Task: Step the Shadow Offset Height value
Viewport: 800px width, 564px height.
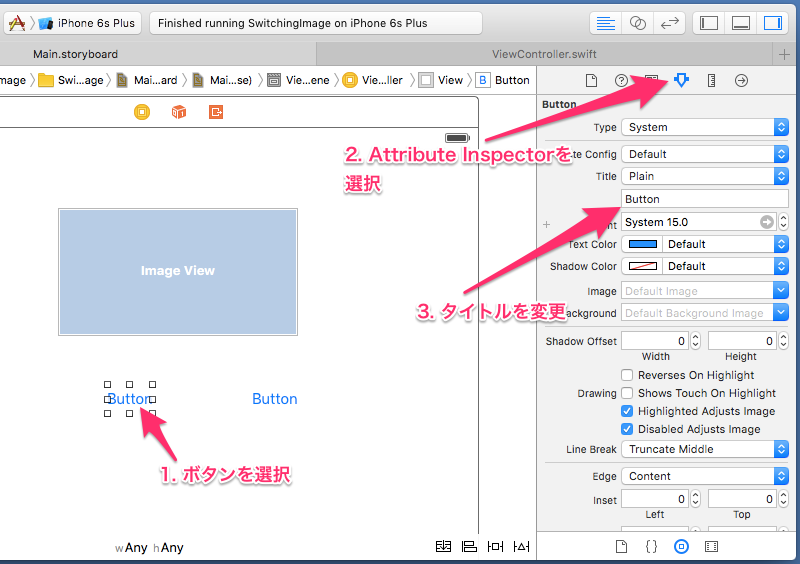Action: coord(784,341)
